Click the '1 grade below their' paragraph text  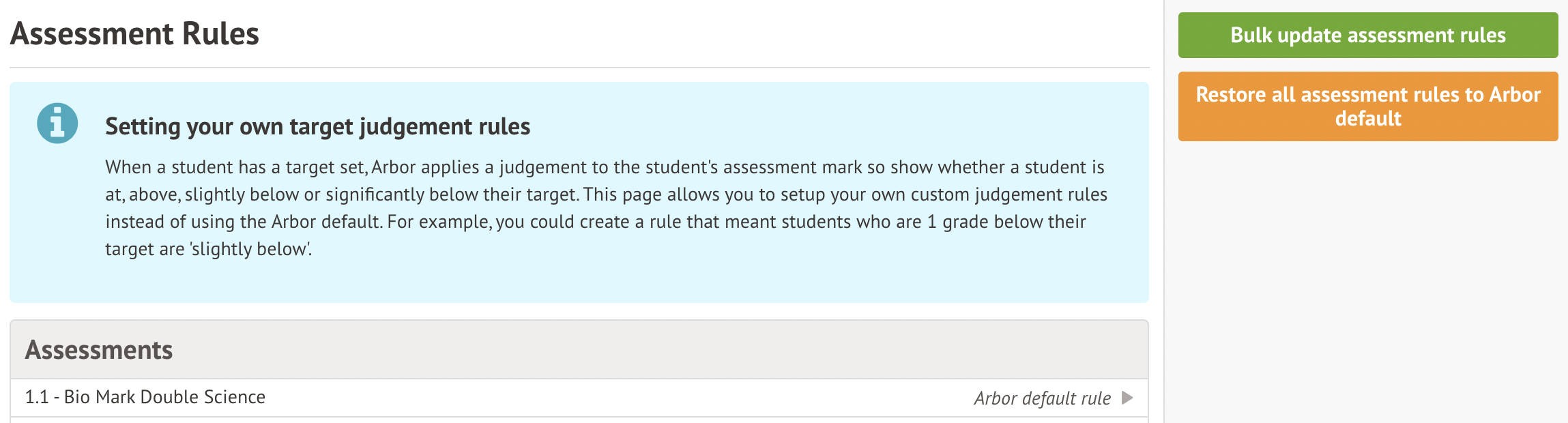tap(1006, 222)
